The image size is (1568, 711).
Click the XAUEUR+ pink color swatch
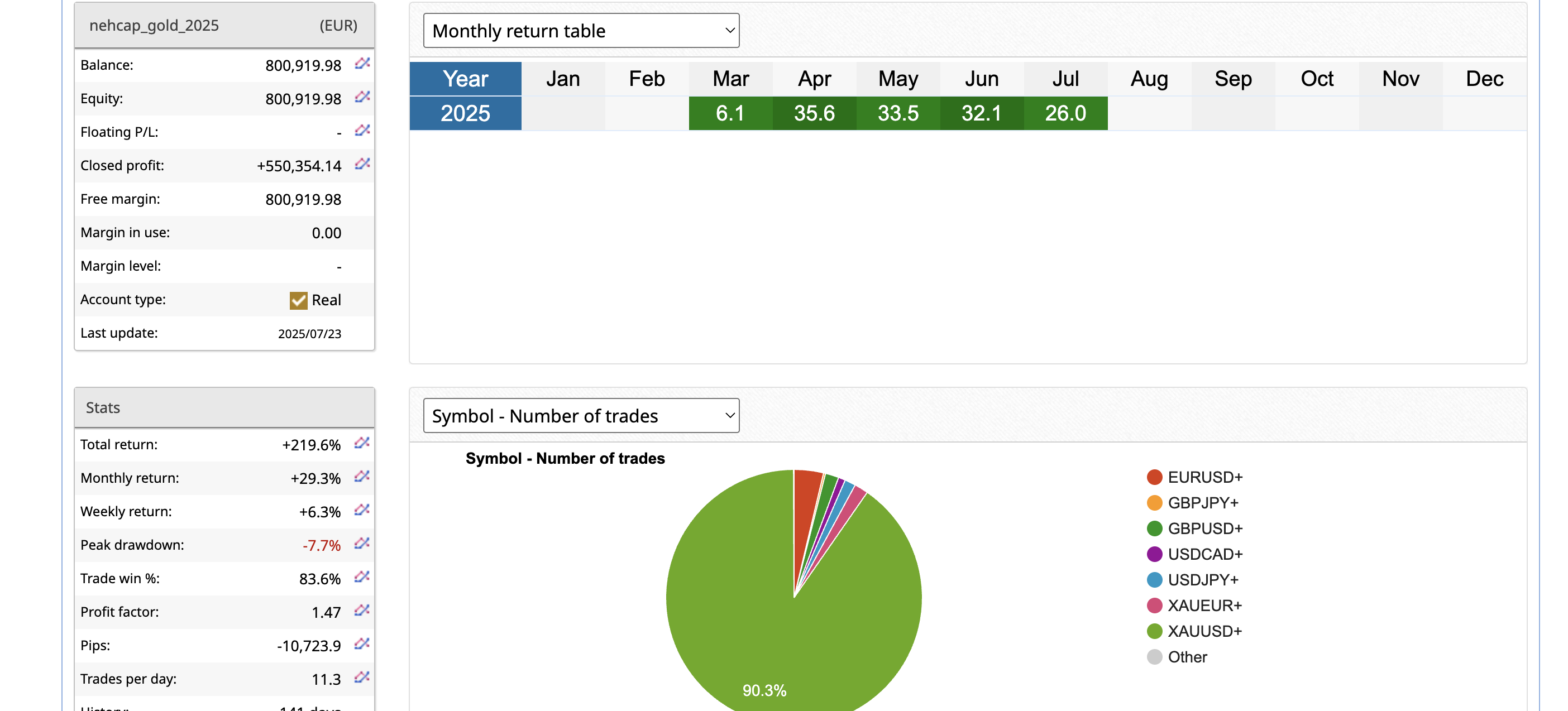point(1154,606)
